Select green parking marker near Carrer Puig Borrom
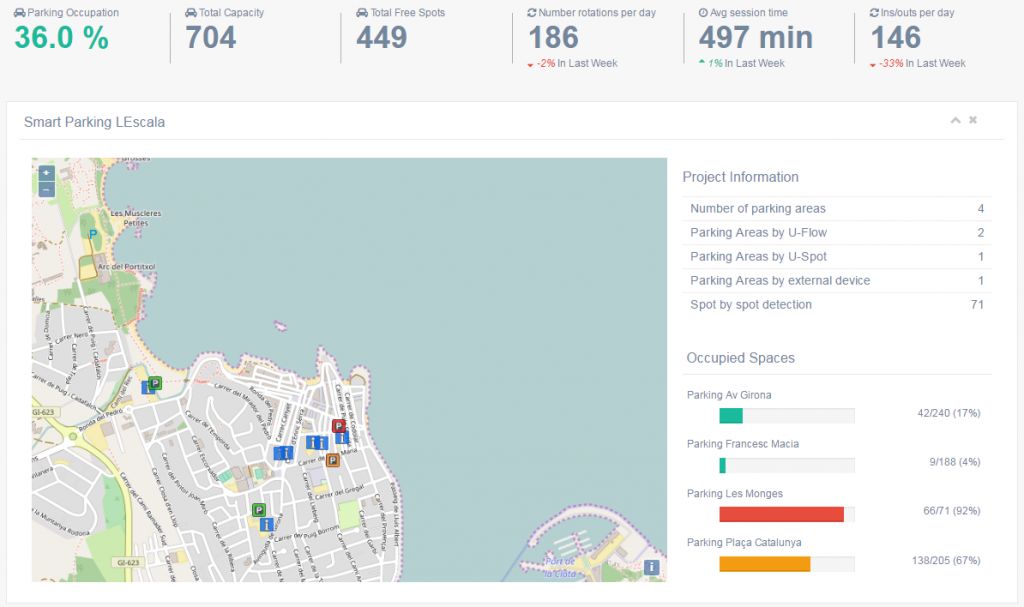This screenshot has height=607, width=1024. click(258, 509)
